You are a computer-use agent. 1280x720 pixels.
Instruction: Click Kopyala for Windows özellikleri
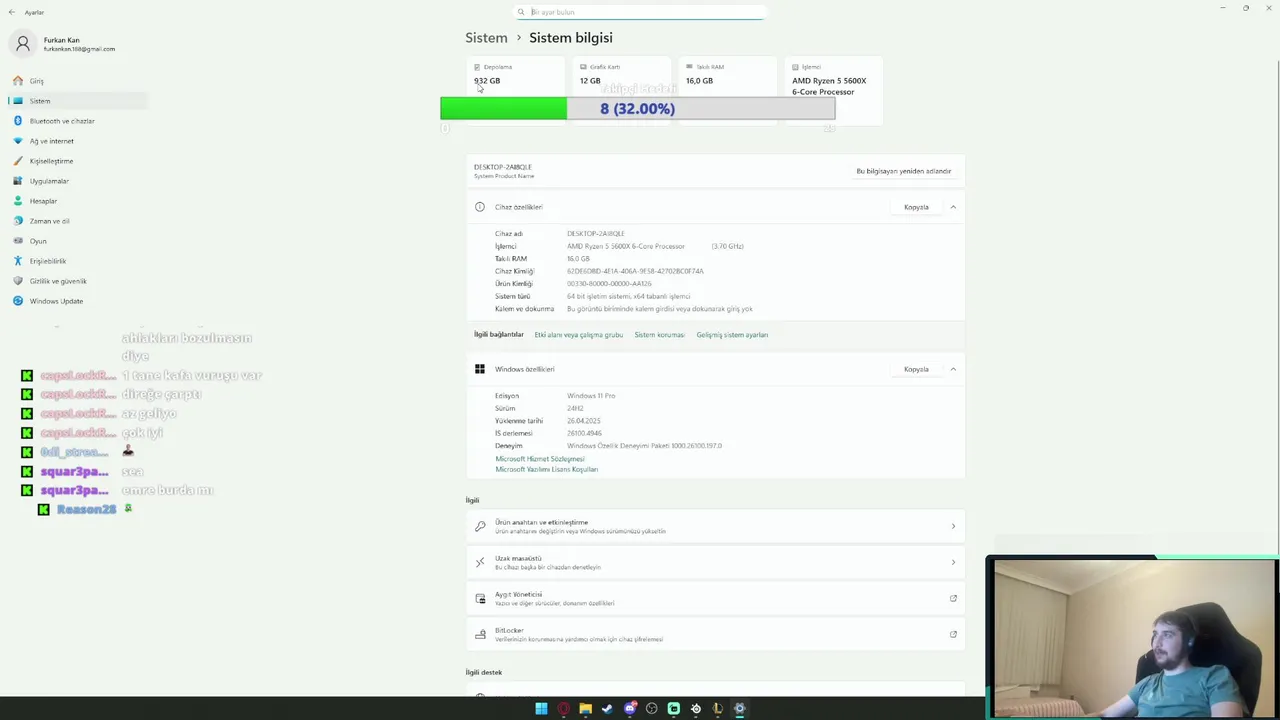916,369
